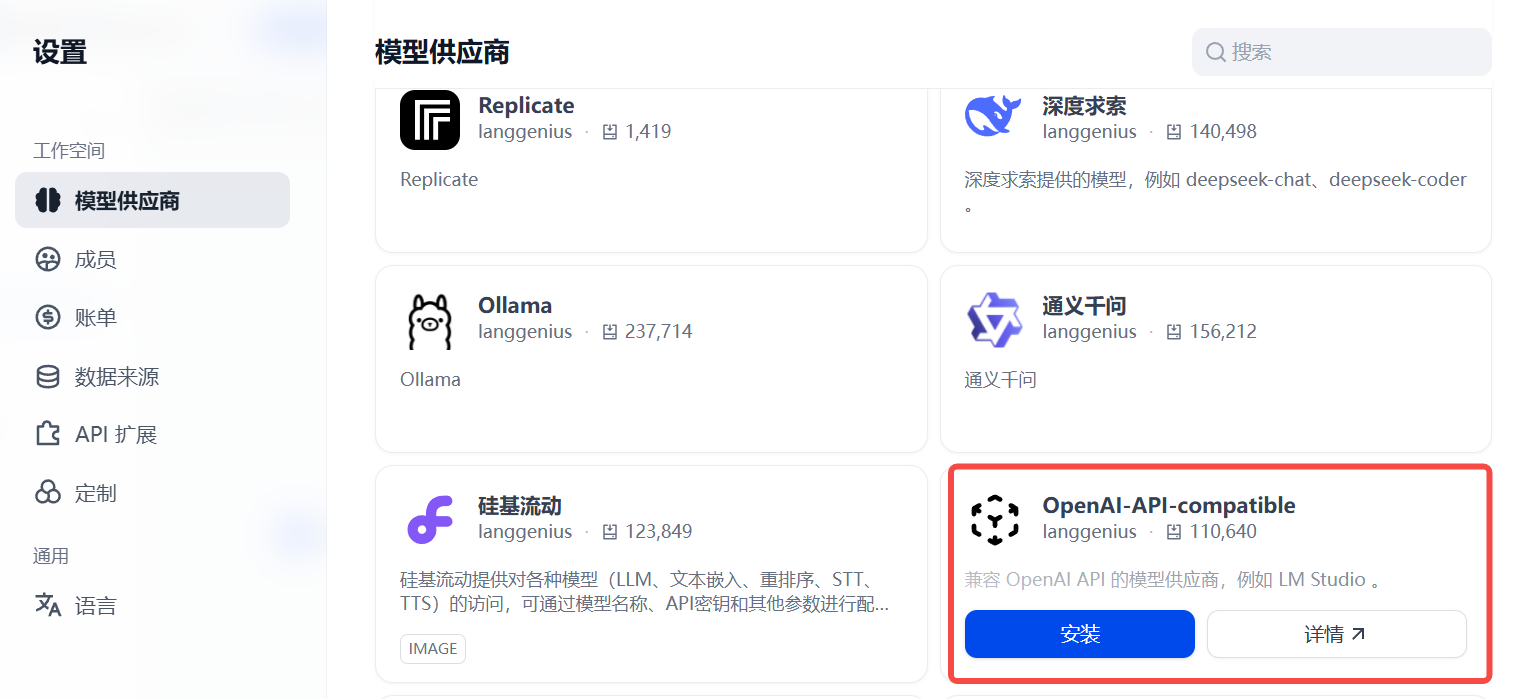Click the SiliconFlow purple logo icon
The width and height of the screenshot is (1518, 699).
pyautogui.click(x=430, y=520)
